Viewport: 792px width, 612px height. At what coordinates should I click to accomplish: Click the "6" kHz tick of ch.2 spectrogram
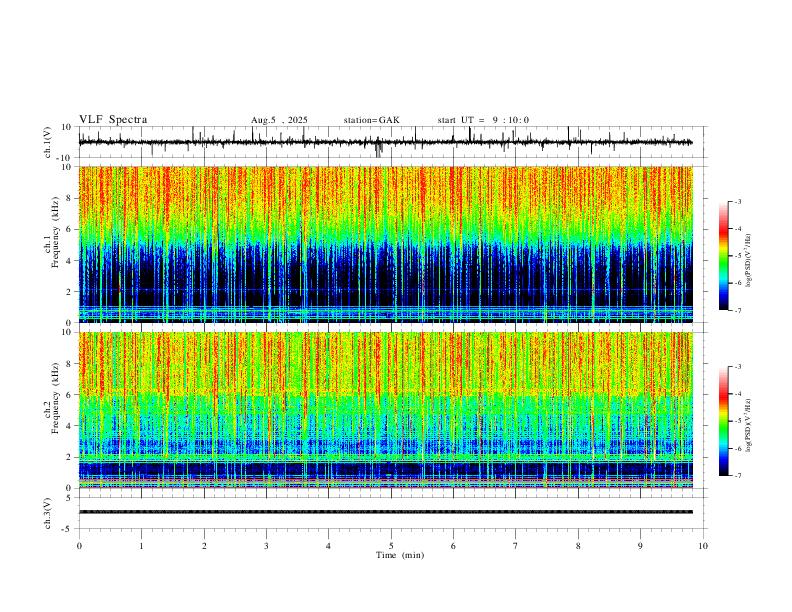[69, 395]
